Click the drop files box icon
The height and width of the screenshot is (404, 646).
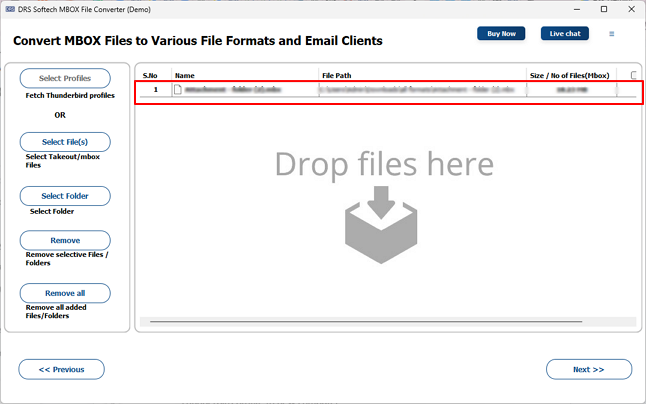coord(381,225)
